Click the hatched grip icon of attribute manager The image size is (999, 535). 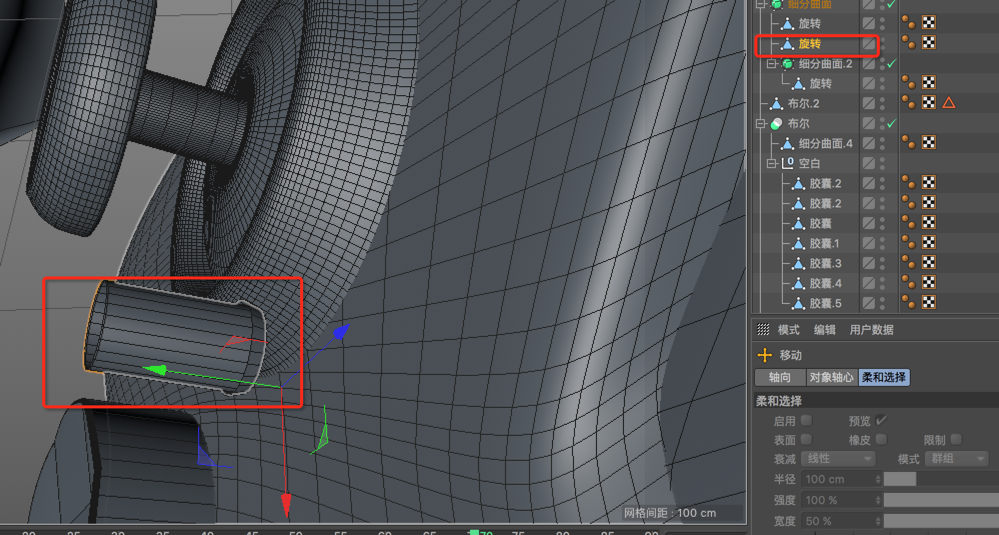[x=763, y=329]
